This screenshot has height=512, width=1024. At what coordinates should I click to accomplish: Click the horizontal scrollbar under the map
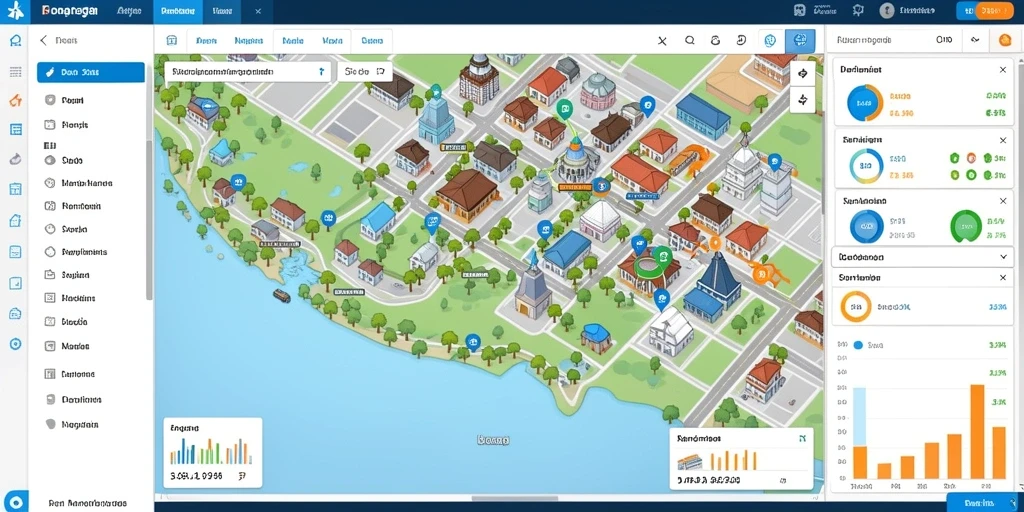[x=515, y=498]
